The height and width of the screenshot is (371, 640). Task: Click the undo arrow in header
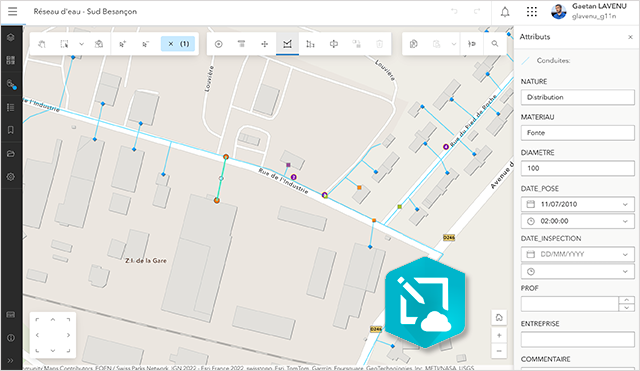pyautogui.click(x=454, y=11)
